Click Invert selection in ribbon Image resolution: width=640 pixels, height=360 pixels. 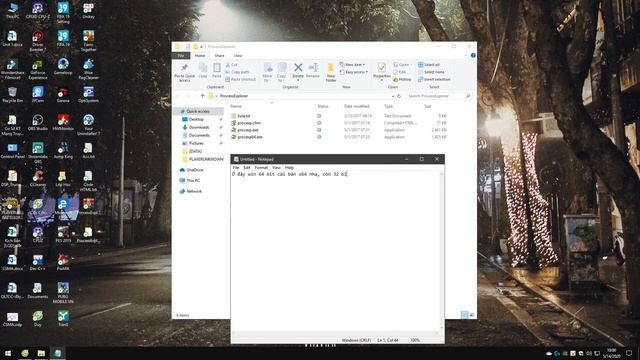[x=434, y=80]
